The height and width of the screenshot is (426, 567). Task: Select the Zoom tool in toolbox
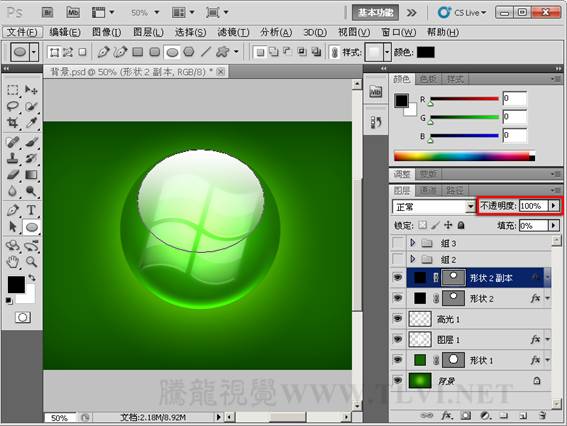point(31,261)
